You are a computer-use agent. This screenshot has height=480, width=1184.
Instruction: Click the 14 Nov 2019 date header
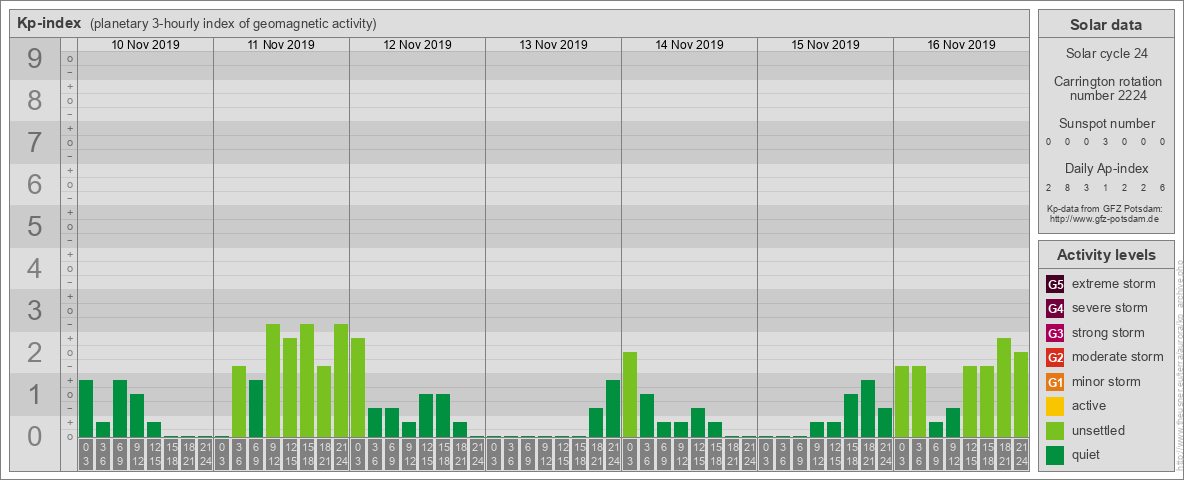pyautogui.click(x=689, y=45)
